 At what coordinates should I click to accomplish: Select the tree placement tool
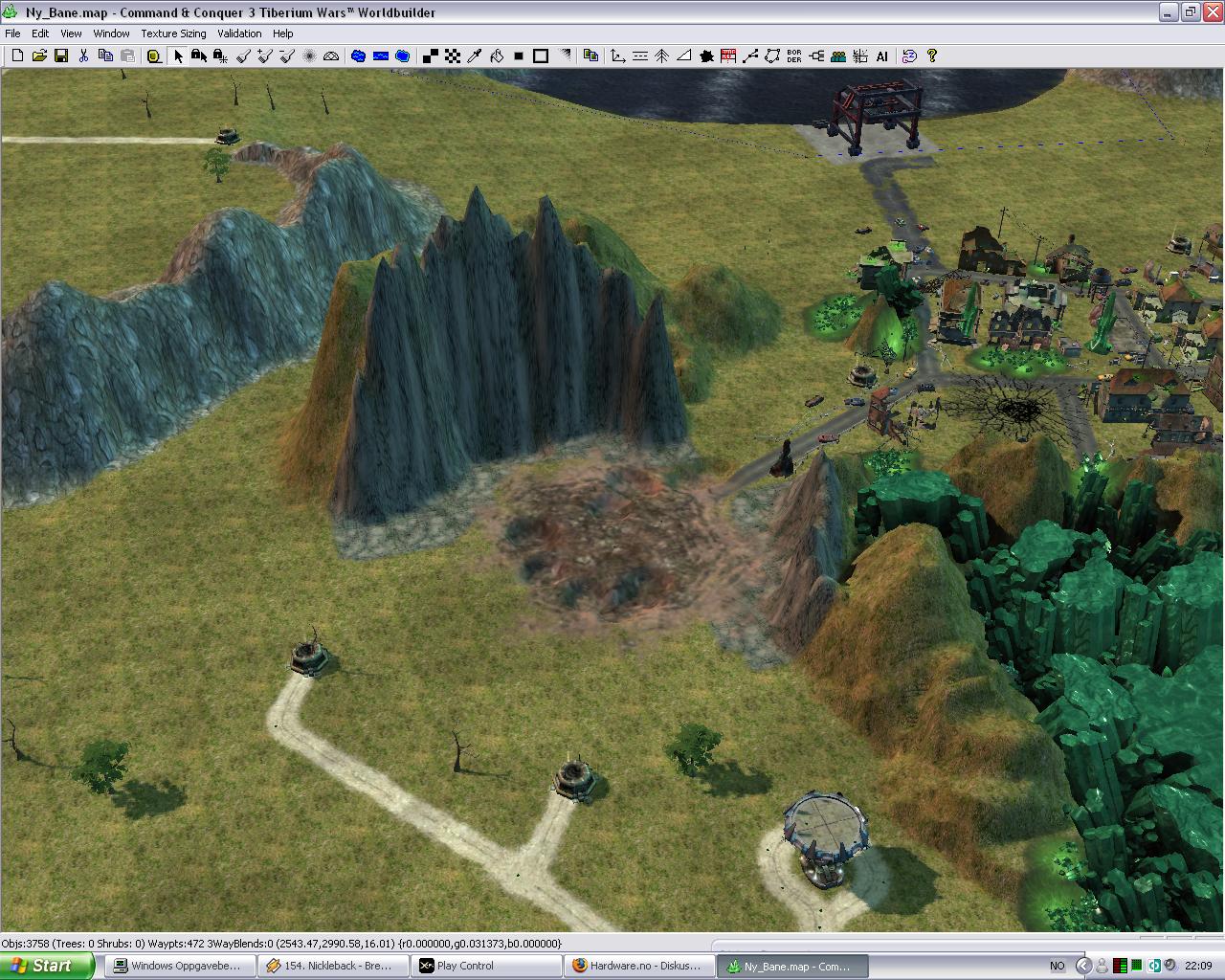point(662,56)
